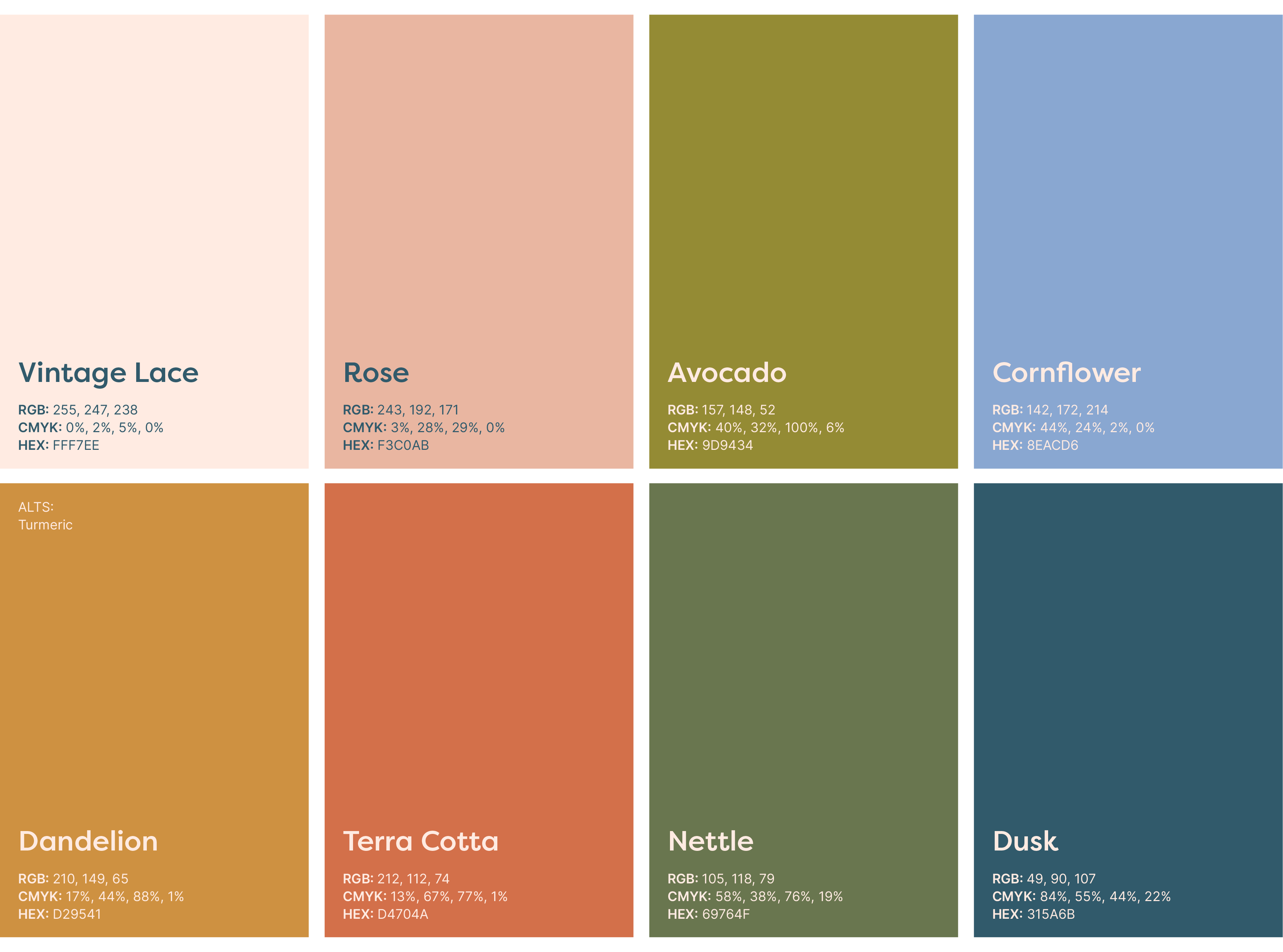The height and width of the screenshot is (952, 1283).
Task: Click hex code FFF7EE
Action: (x=75, y=446)
